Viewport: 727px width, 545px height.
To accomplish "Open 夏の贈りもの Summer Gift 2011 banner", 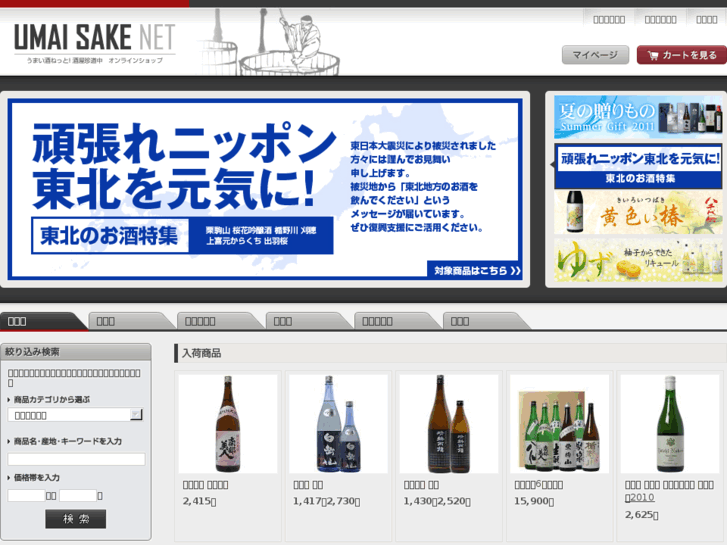I will [638, 117].
